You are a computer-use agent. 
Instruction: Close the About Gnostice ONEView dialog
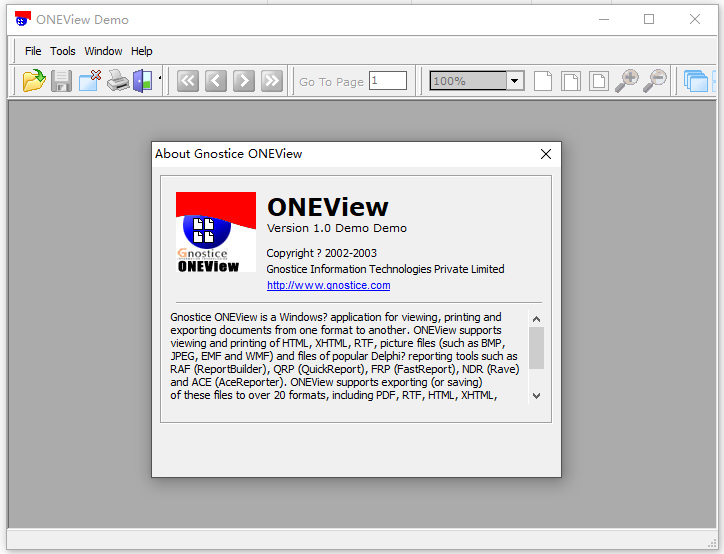[546, 154]
